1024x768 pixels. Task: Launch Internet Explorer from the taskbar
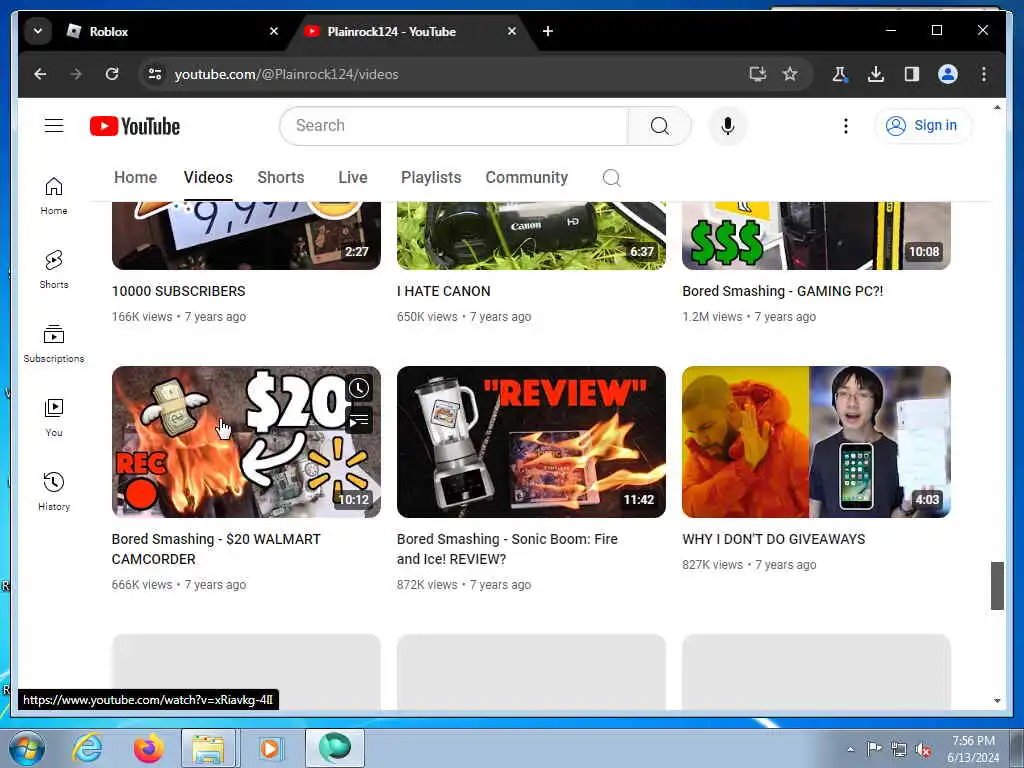[87, 748]
